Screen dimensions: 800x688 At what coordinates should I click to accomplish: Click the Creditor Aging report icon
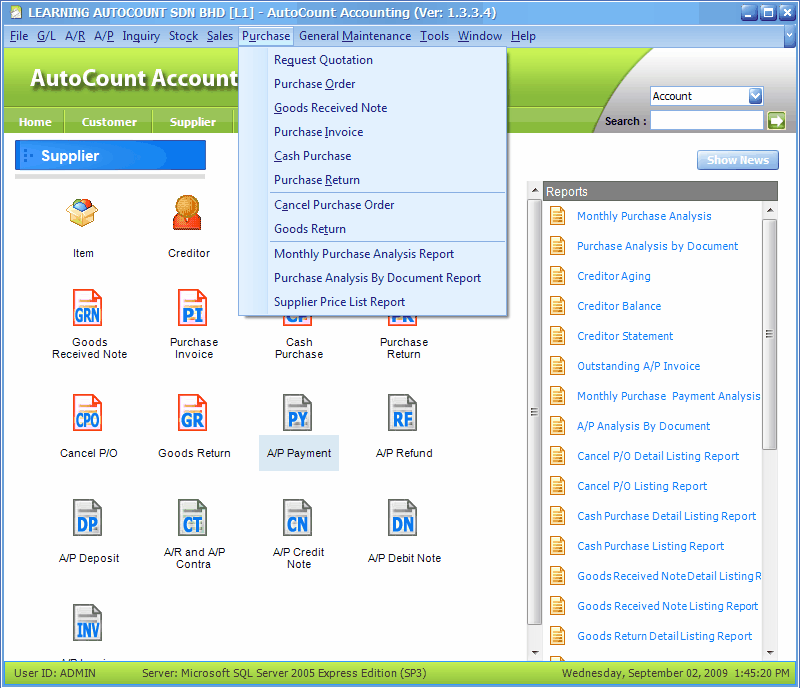tap(557, 276)
